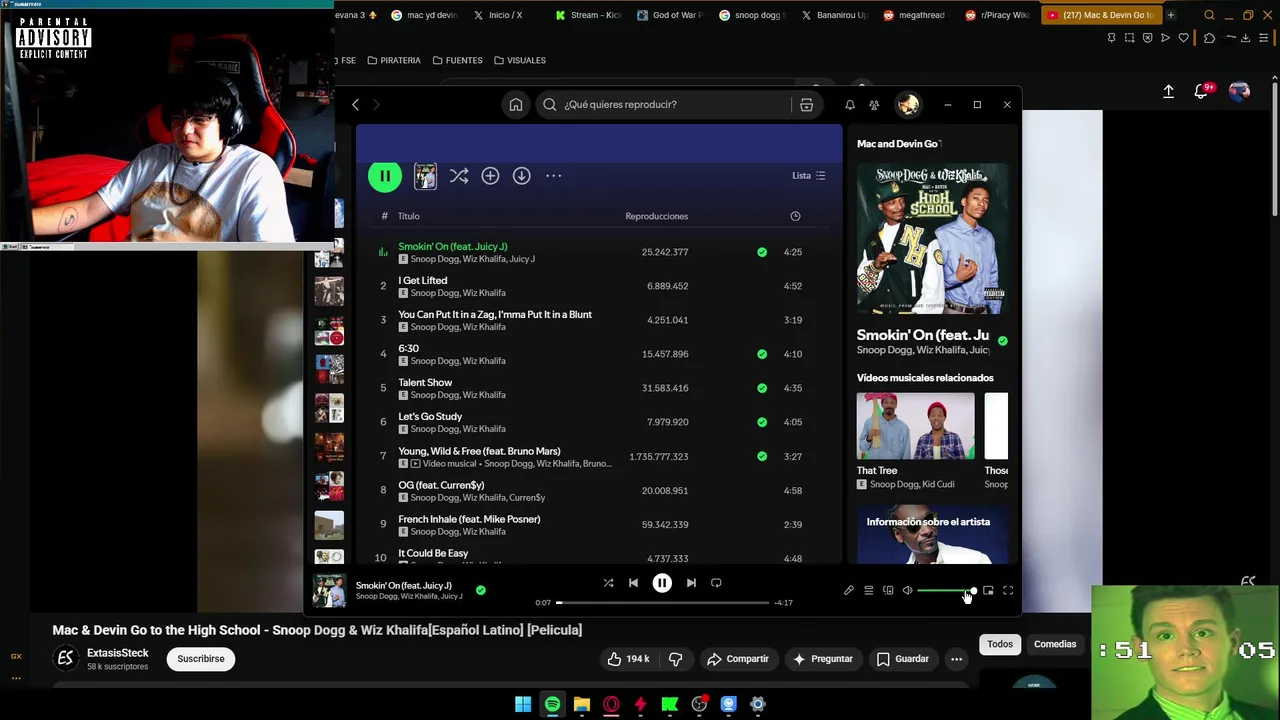This screenshot has width=1280, height=720.
Task: Toggle shuffle in bottom player bar
Action: click(608, 583)
